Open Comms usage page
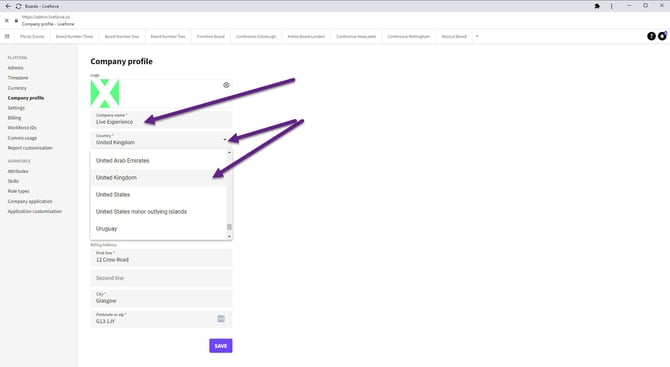This screenshot has width=670, height=367. pyautogui.click(x=22, y=138)
